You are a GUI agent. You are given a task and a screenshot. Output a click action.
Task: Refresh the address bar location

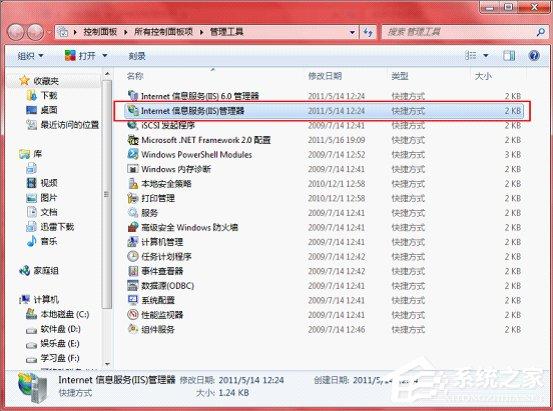coord(368,32)
